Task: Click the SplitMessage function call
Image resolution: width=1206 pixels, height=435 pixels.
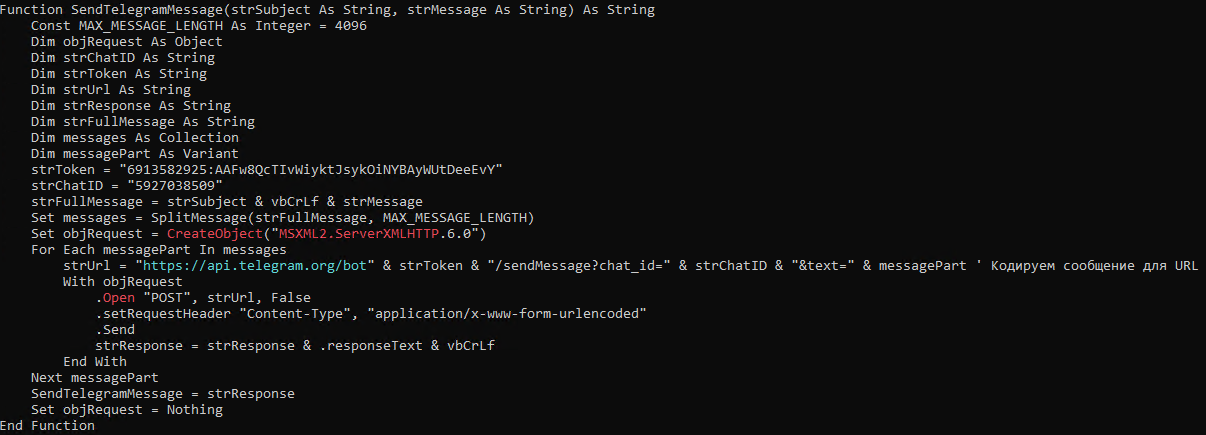Action: coord(191,218)
